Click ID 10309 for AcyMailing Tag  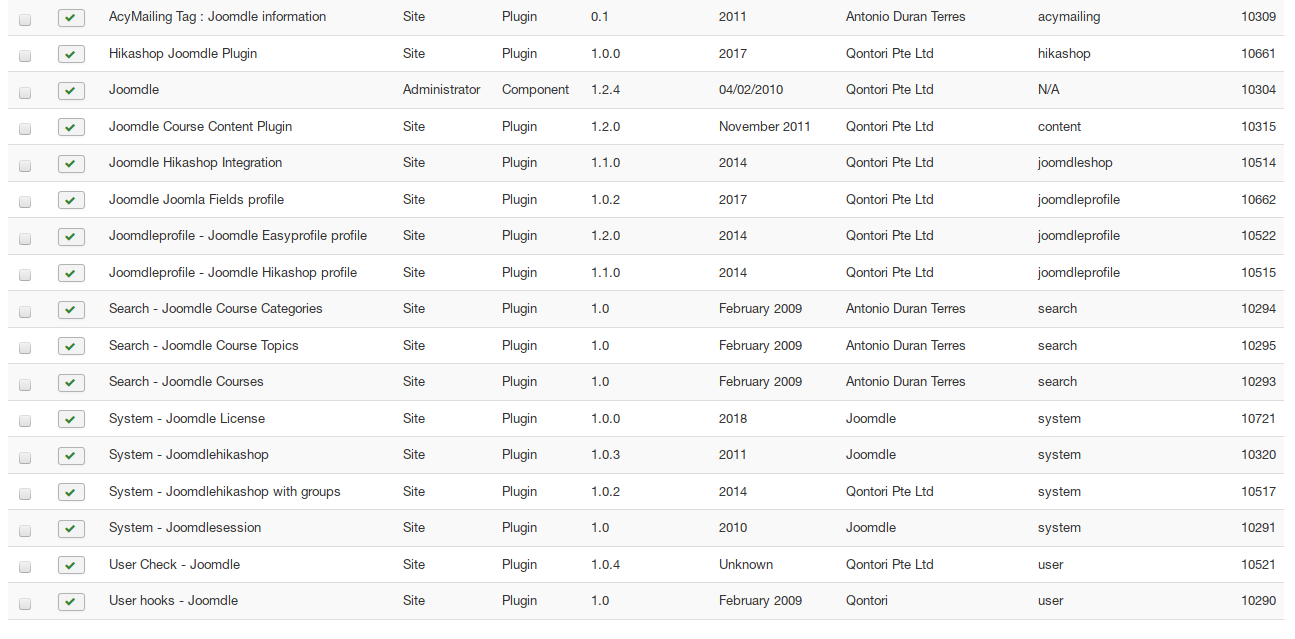pos(1258,16)
